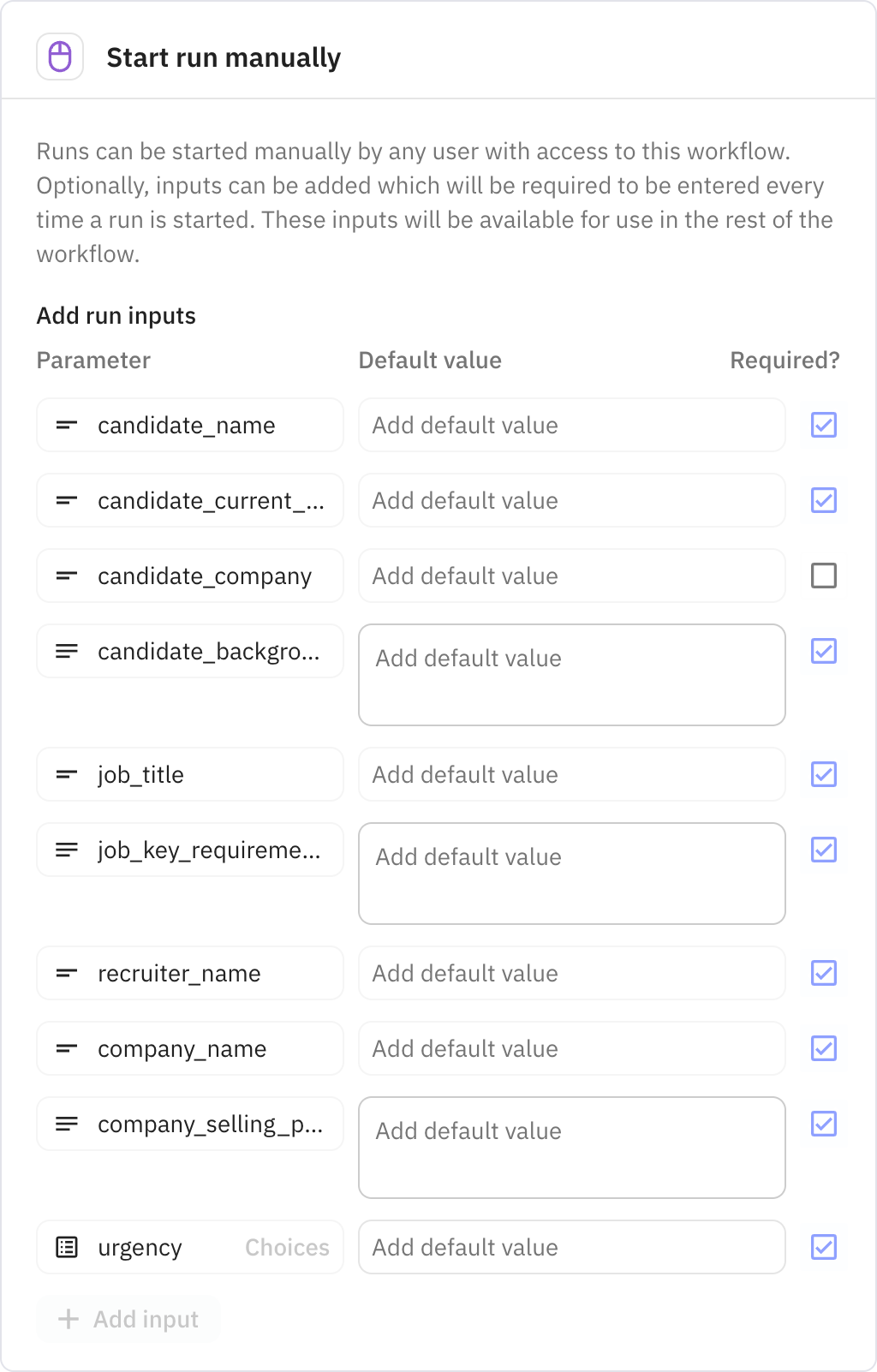Focus the candidate_background default value textarea

click(571, 675)
